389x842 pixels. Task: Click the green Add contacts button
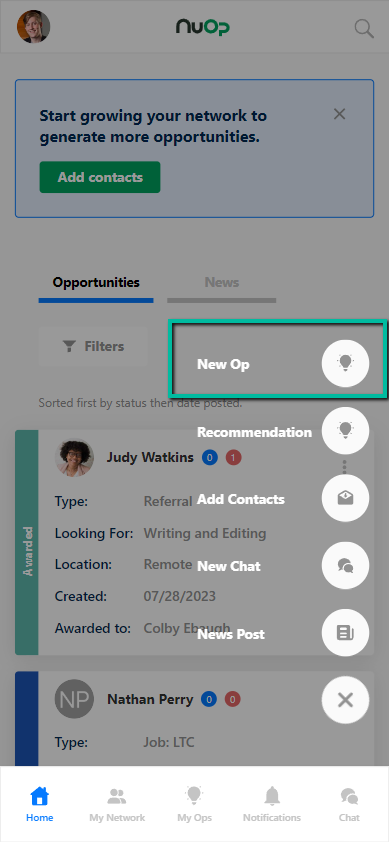[x=100, y=177]
